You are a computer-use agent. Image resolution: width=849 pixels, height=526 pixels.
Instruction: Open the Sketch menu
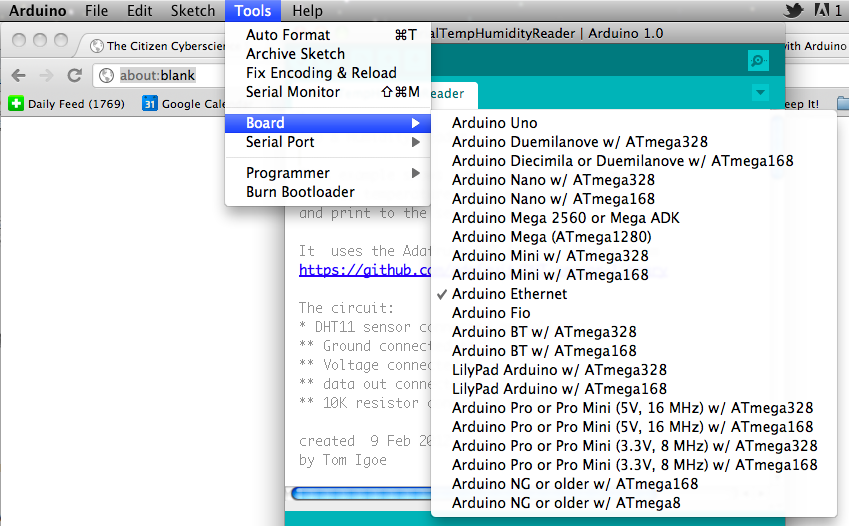(193, 11)
